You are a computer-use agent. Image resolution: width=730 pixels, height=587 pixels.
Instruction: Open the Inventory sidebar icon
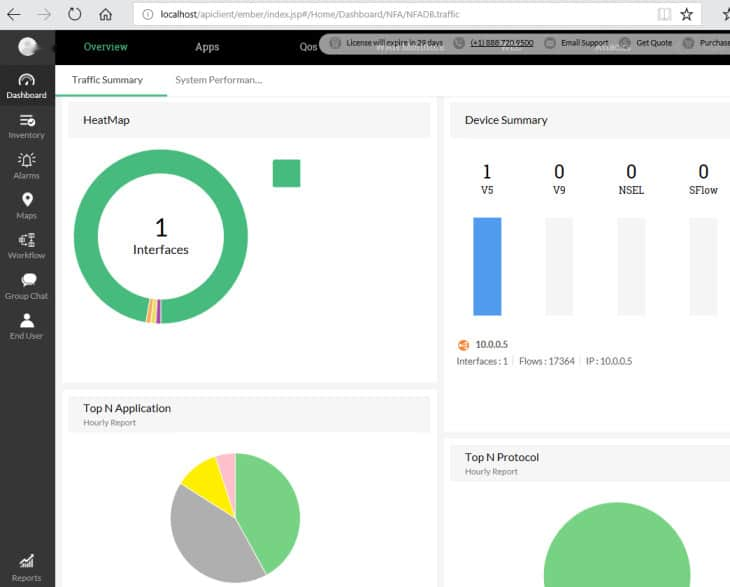tap(27, 120)
